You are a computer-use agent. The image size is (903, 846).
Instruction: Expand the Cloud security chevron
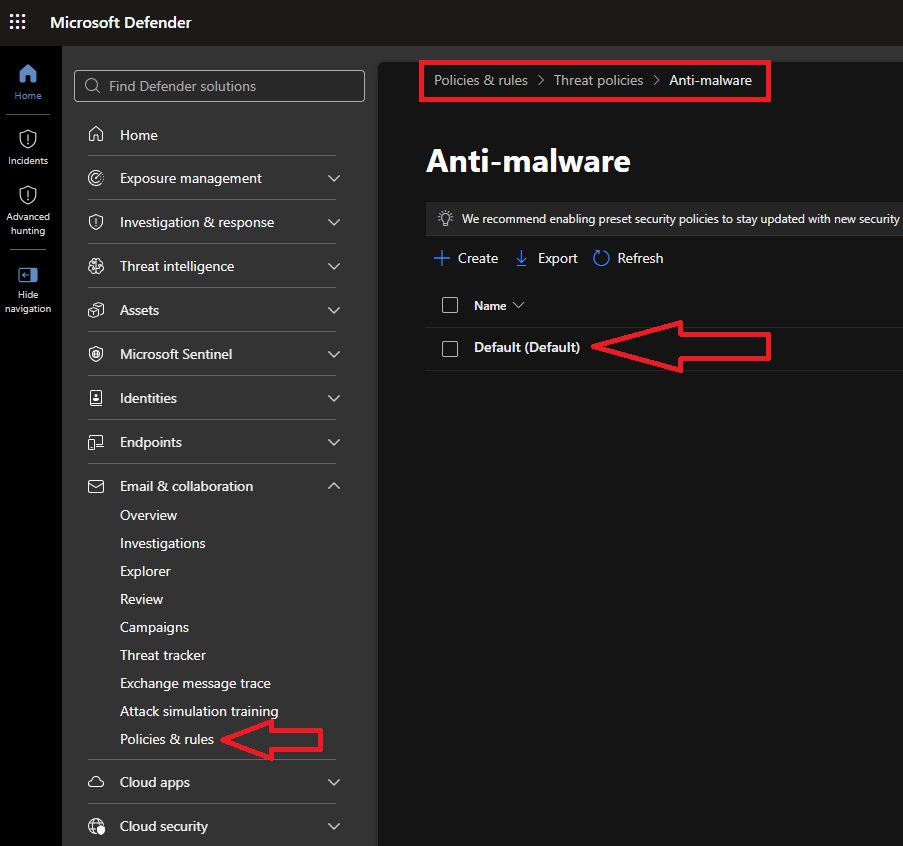[x=333, y=826]
